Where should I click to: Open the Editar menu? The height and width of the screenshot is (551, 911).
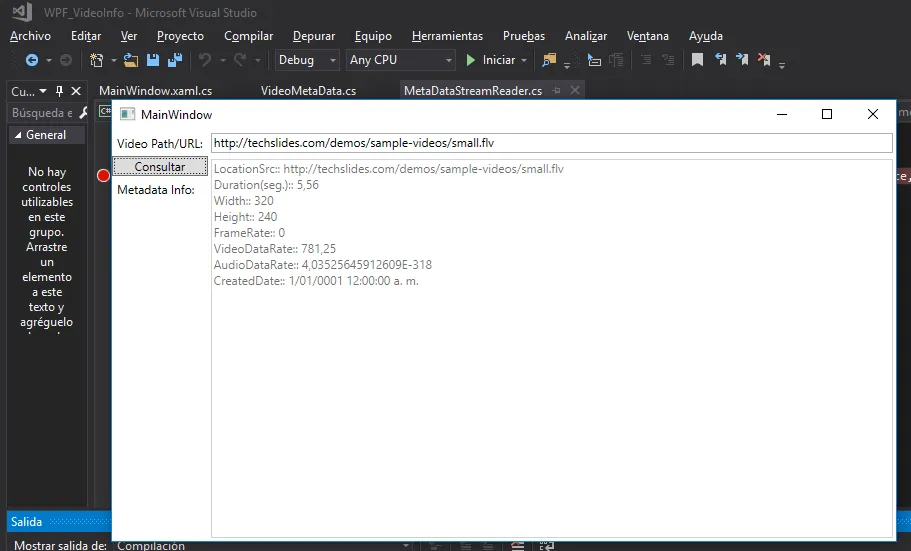coord(86,36)
